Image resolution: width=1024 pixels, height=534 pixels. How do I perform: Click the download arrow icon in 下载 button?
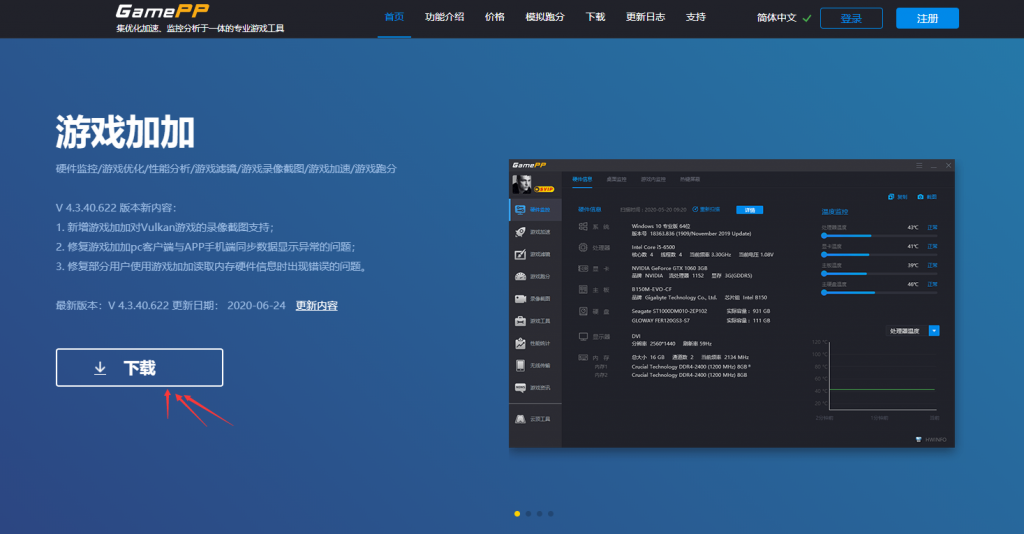pyautogui.click(x=100, y=368)
